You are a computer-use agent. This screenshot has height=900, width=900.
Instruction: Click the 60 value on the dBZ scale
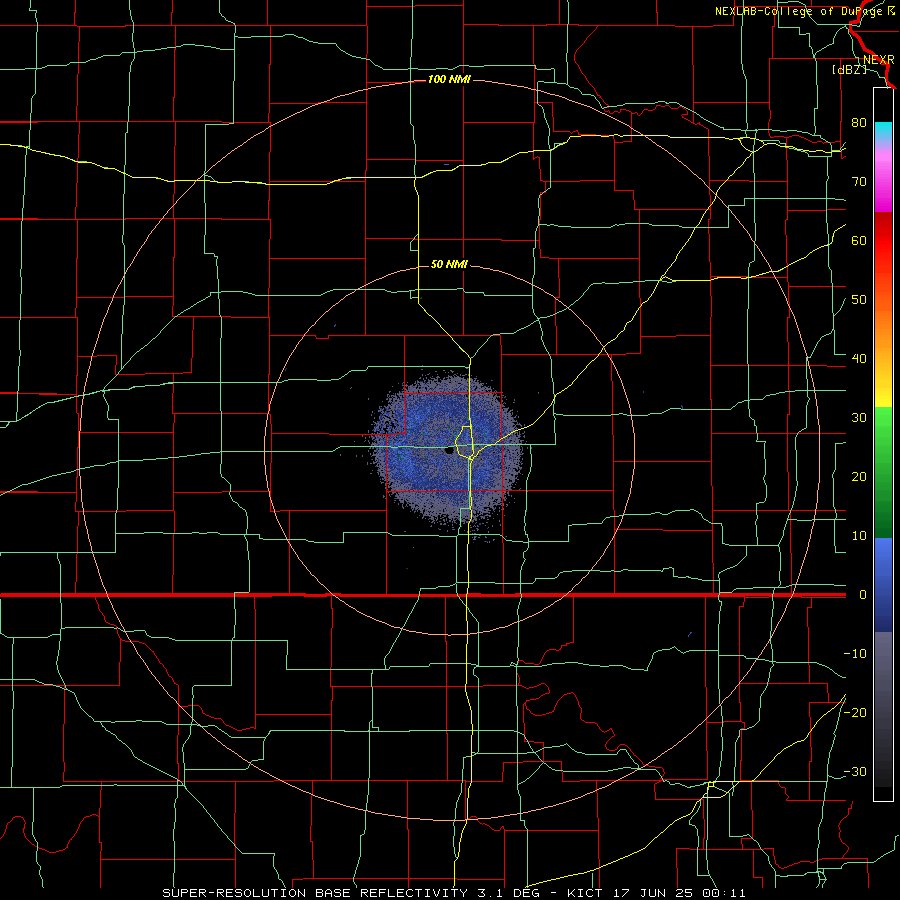(859, 240)
